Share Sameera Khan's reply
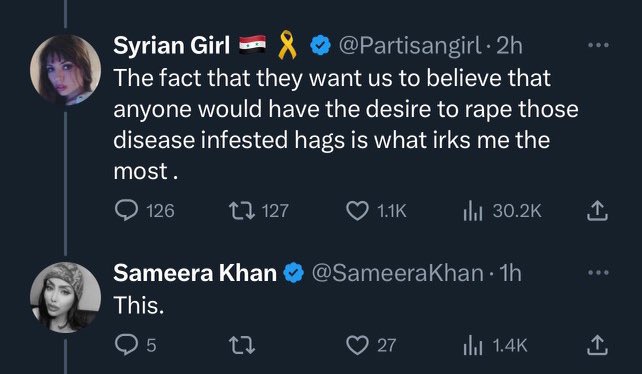 [597, 345]
